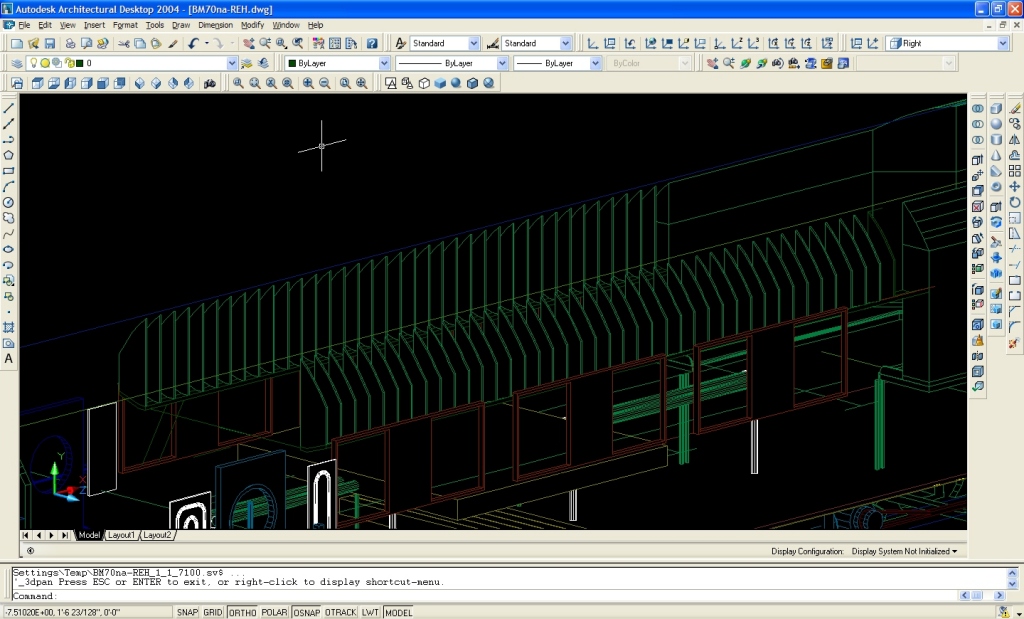The height and width of the screenshot is (619, 1024).
Task: Click the Hatch tool icon
Action: pos(9,327)
